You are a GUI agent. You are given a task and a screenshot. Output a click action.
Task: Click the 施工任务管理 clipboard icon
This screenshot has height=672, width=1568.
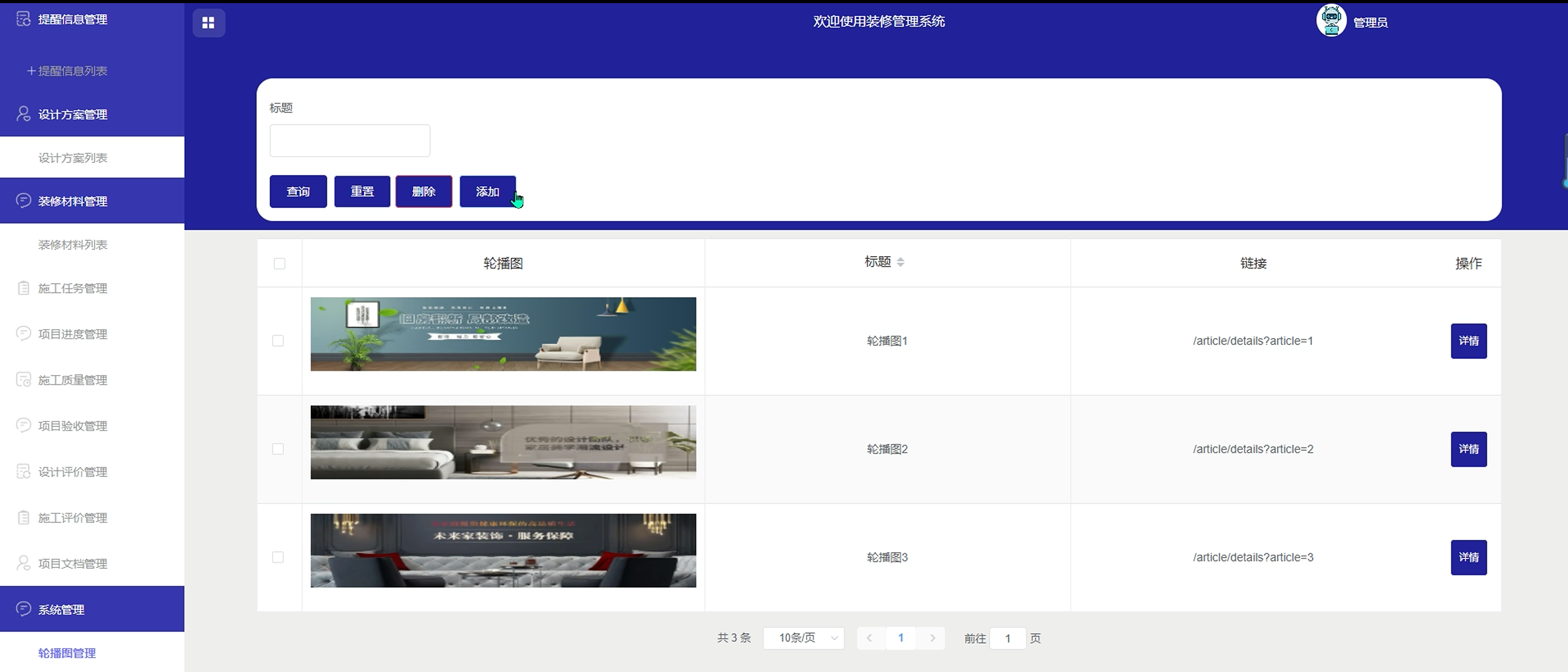(23, 288)
